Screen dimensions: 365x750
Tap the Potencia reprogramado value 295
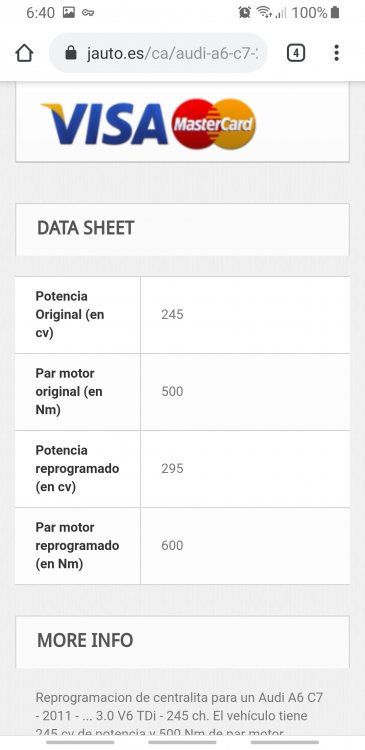coord(172,468)
